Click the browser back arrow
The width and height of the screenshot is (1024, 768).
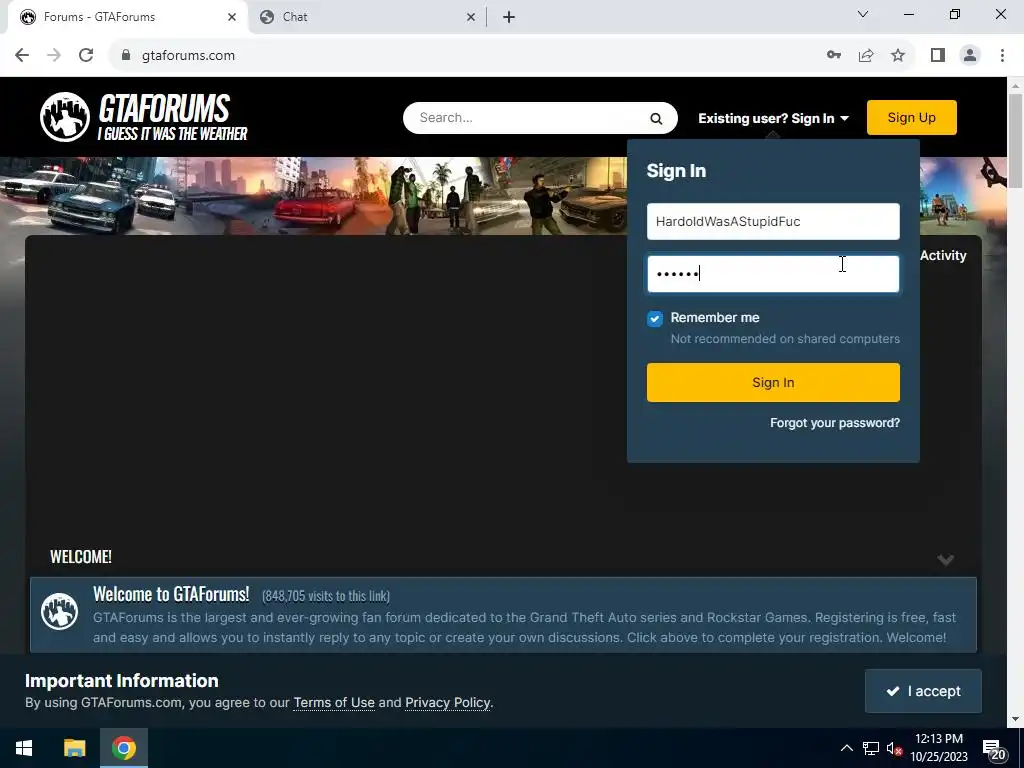22,55
